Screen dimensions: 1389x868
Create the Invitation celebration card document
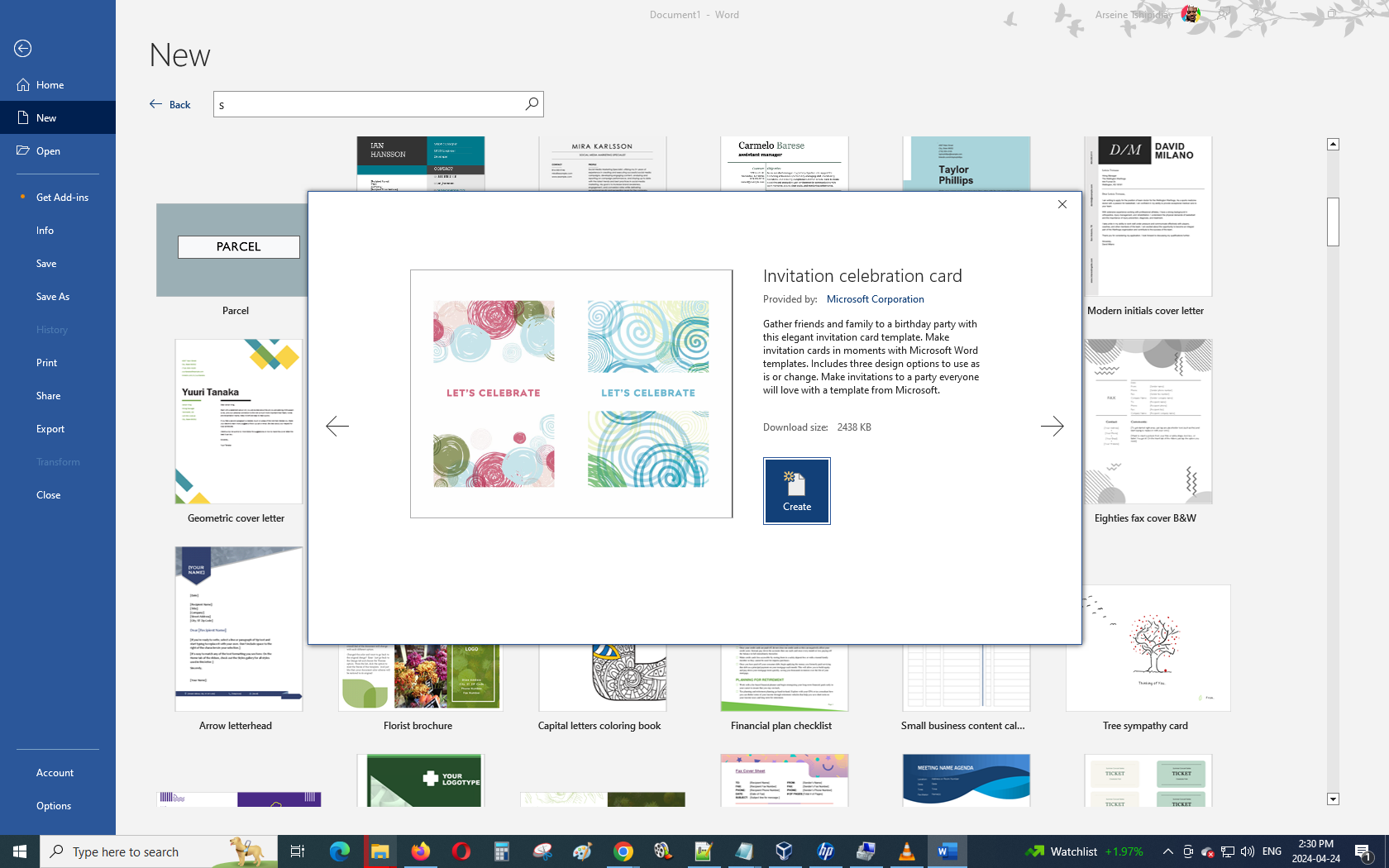tap(796, 491)
